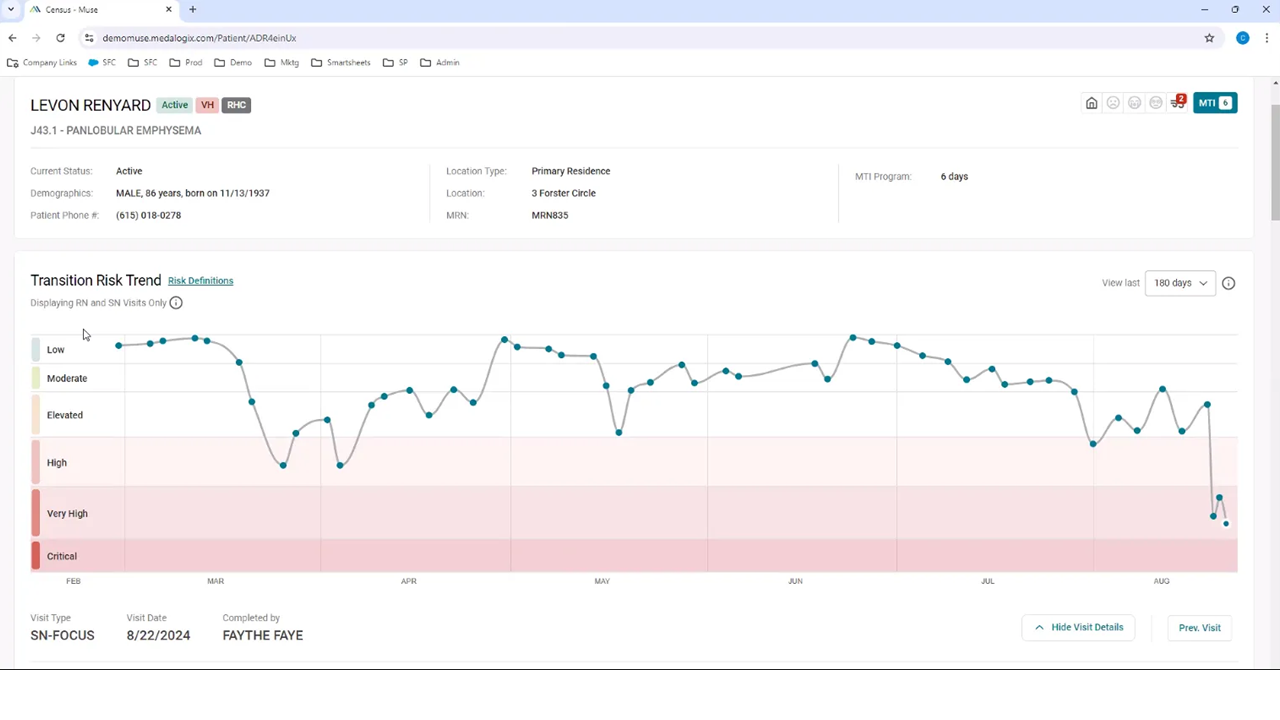The width and height of the screenshot is (1280, 720).
Task: Open the Demo bookmark folder
Action: (233, 62)
